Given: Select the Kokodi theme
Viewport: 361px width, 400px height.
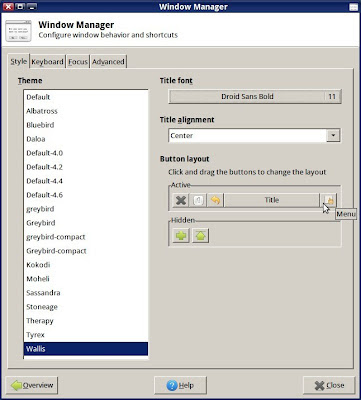Looking at the screenshot, I should pyautogui.click(x=86, y=265).
